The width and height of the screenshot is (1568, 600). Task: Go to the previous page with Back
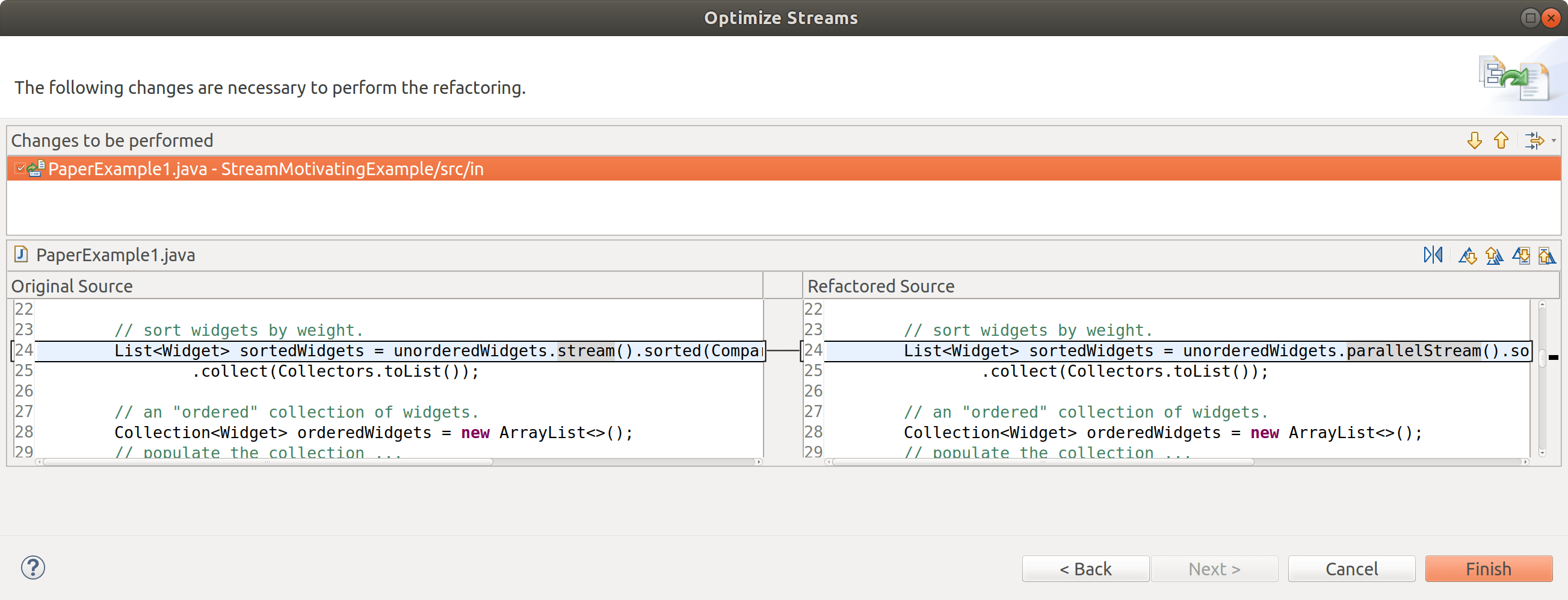1085,569
